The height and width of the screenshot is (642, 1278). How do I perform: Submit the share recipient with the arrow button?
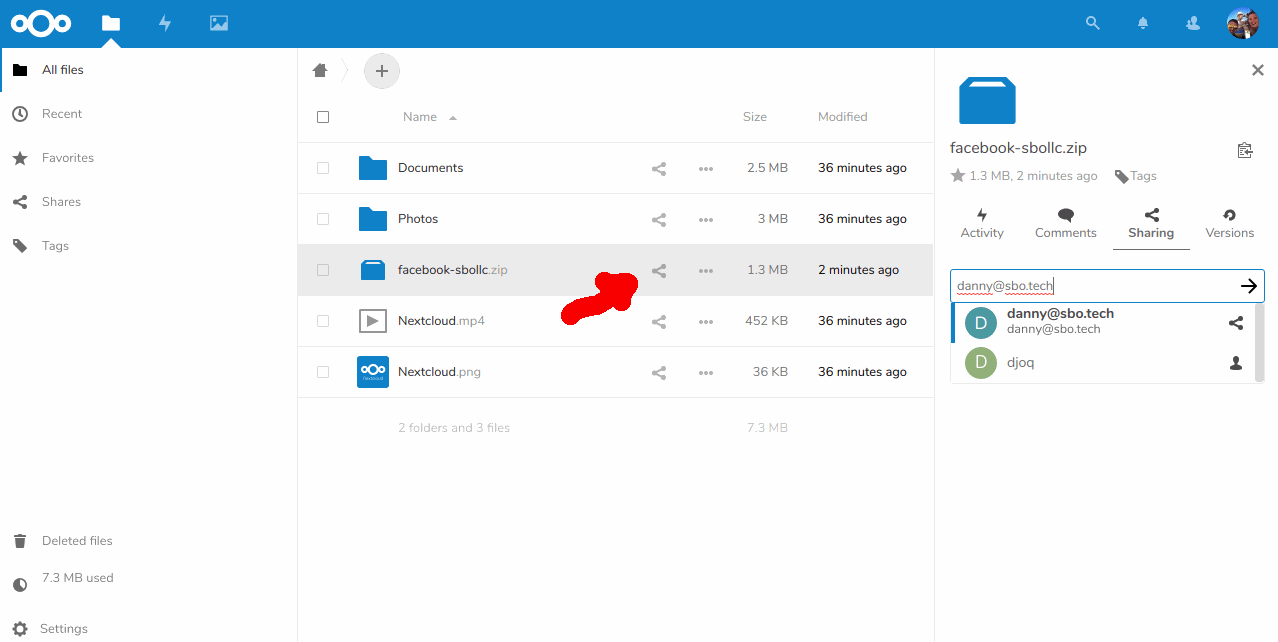tap(1249, 285)
